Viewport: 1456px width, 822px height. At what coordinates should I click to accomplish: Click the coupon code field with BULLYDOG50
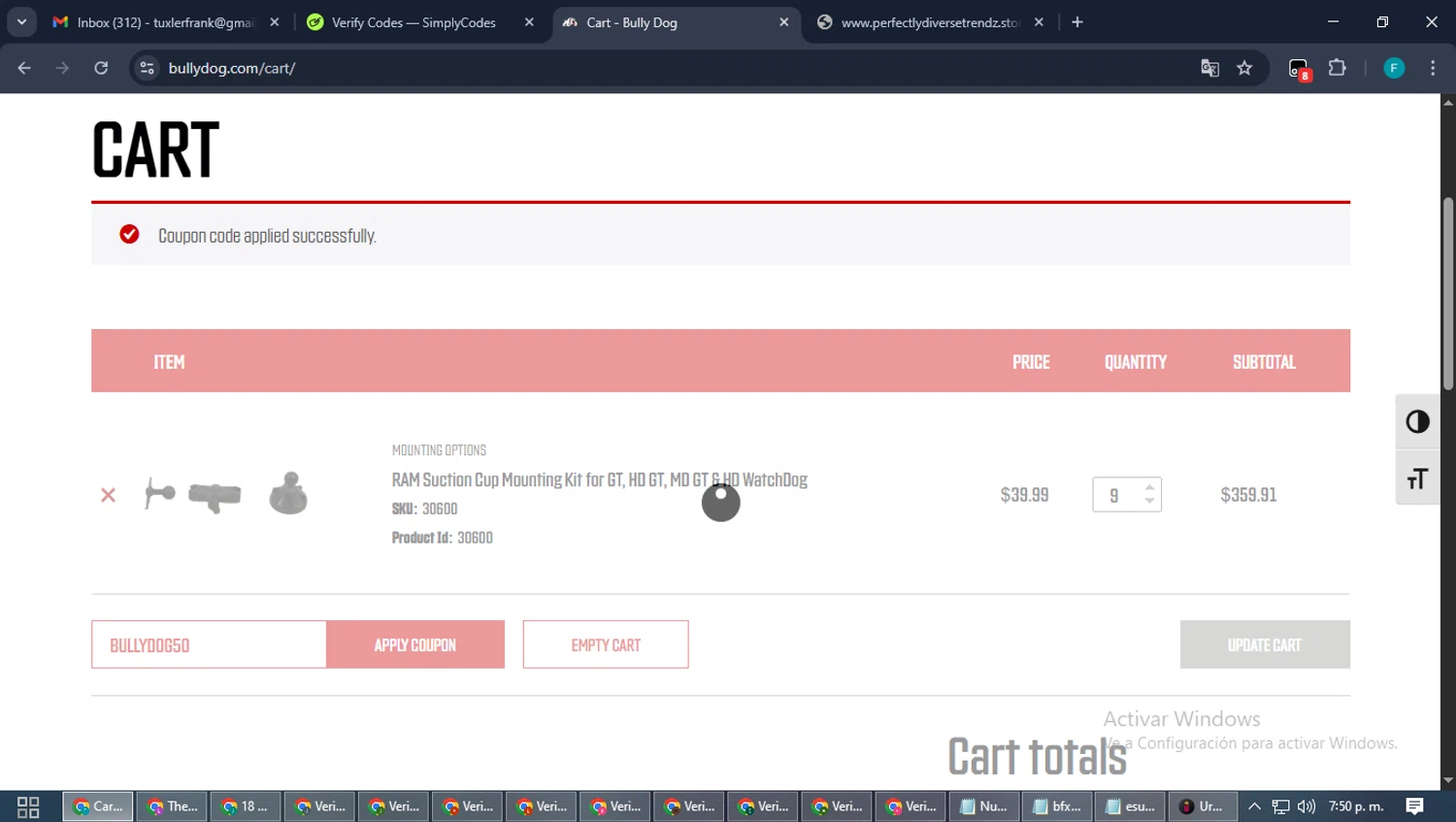(x=209, y=644)
